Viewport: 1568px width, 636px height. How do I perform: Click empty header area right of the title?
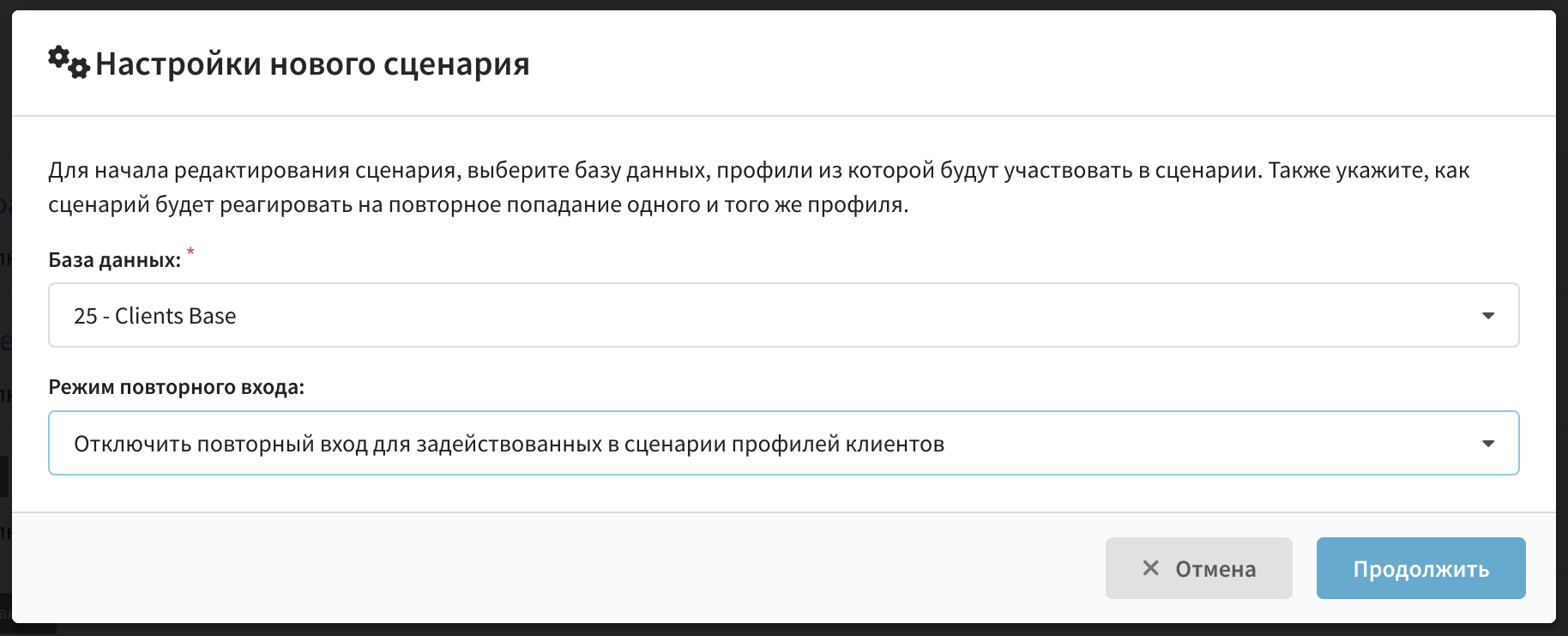tap(1029, 64)
